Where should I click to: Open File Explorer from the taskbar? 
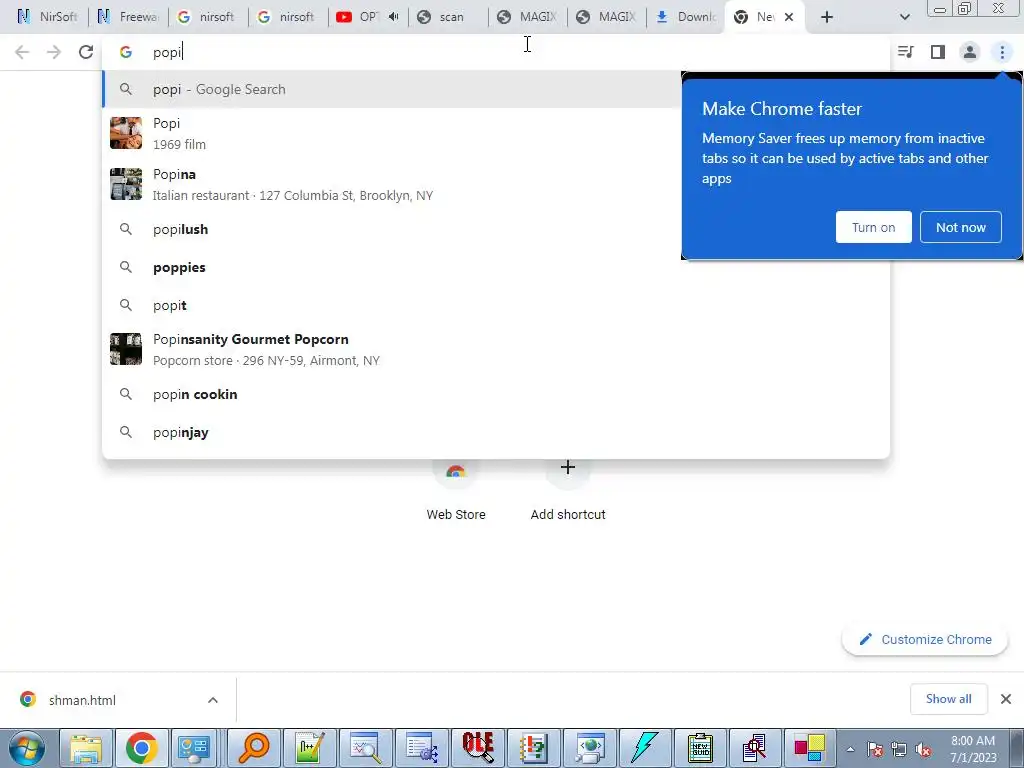coord(86,749)
